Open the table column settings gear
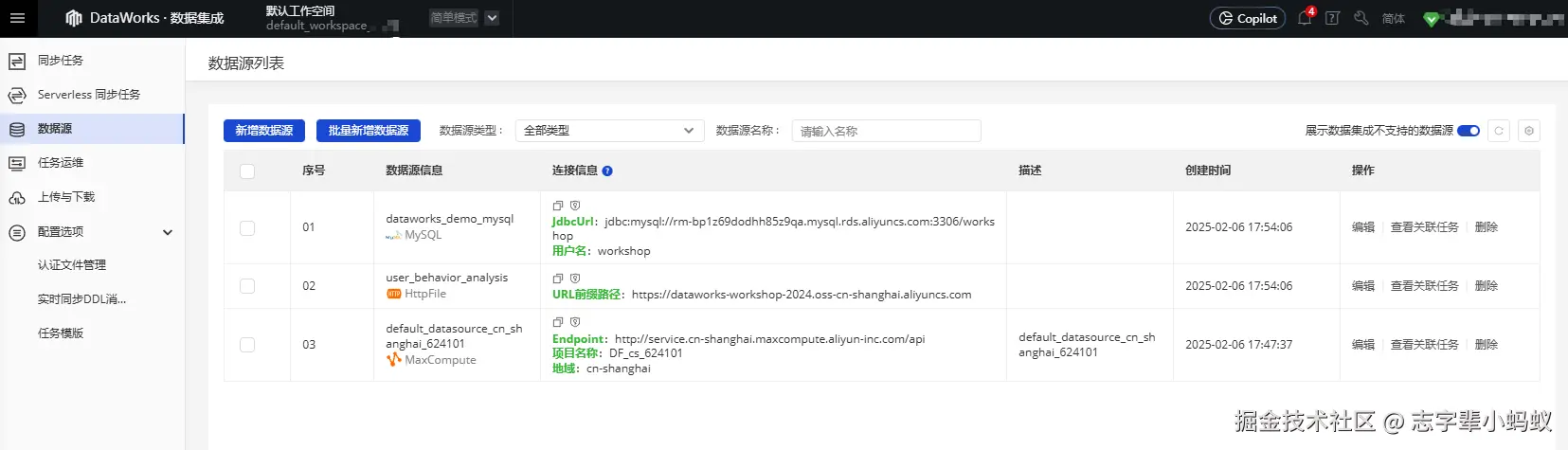The image size is (1568, 450). tap(1529, 131)
